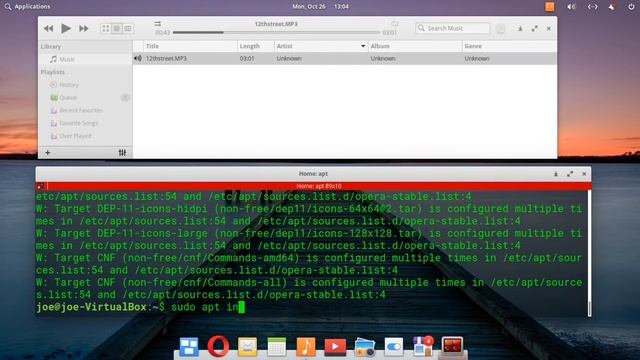Collapse the Library sidebar section

(x=51, y=47)
